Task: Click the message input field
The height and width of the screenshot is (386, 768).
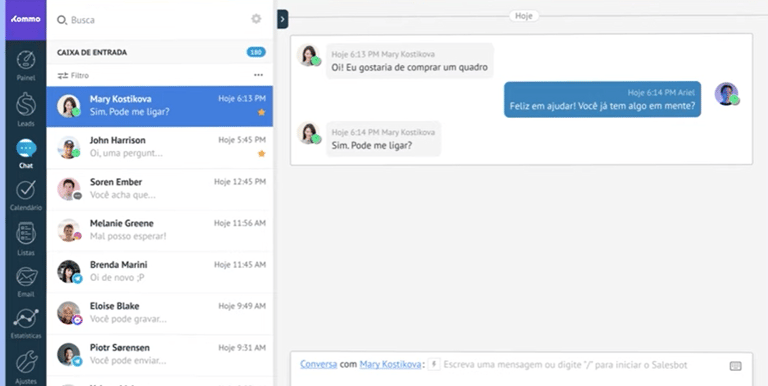Action: (565, 365)
